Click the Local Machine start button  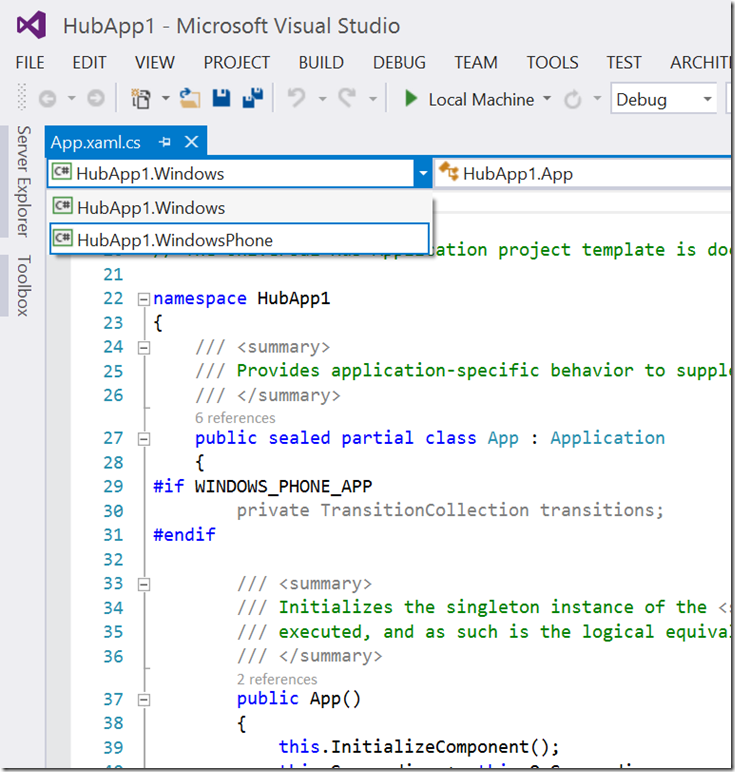481,99
